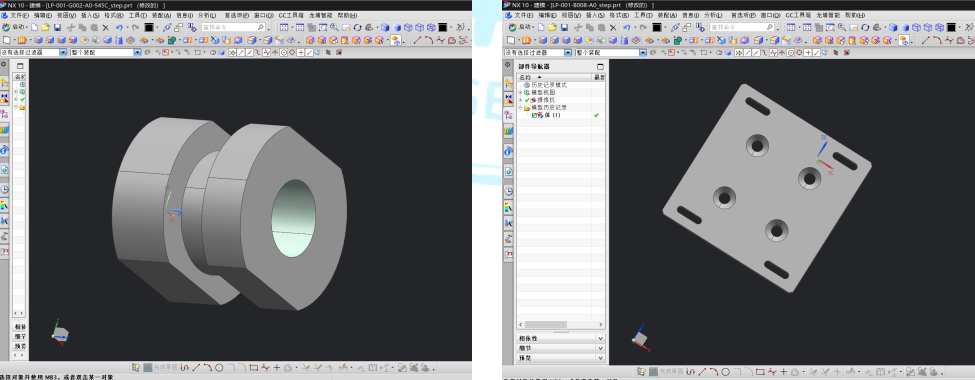Click Open folder icon in G002 part window
This screenshot has height=380, width=975.
pos(45,27)
